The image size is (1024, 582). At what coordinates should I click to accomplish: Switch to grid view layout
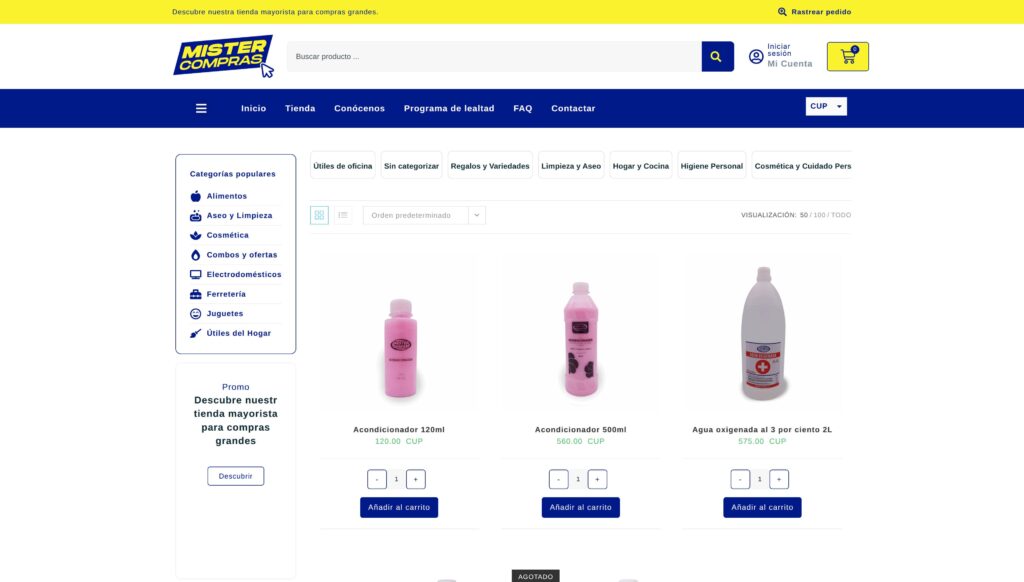click(319, 215)
